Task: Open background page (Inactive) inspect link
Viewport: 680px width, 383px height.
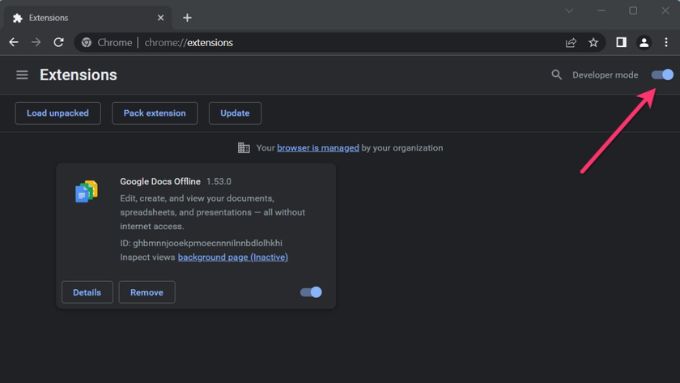Action: pyautogui.click(x=233, y=257)
